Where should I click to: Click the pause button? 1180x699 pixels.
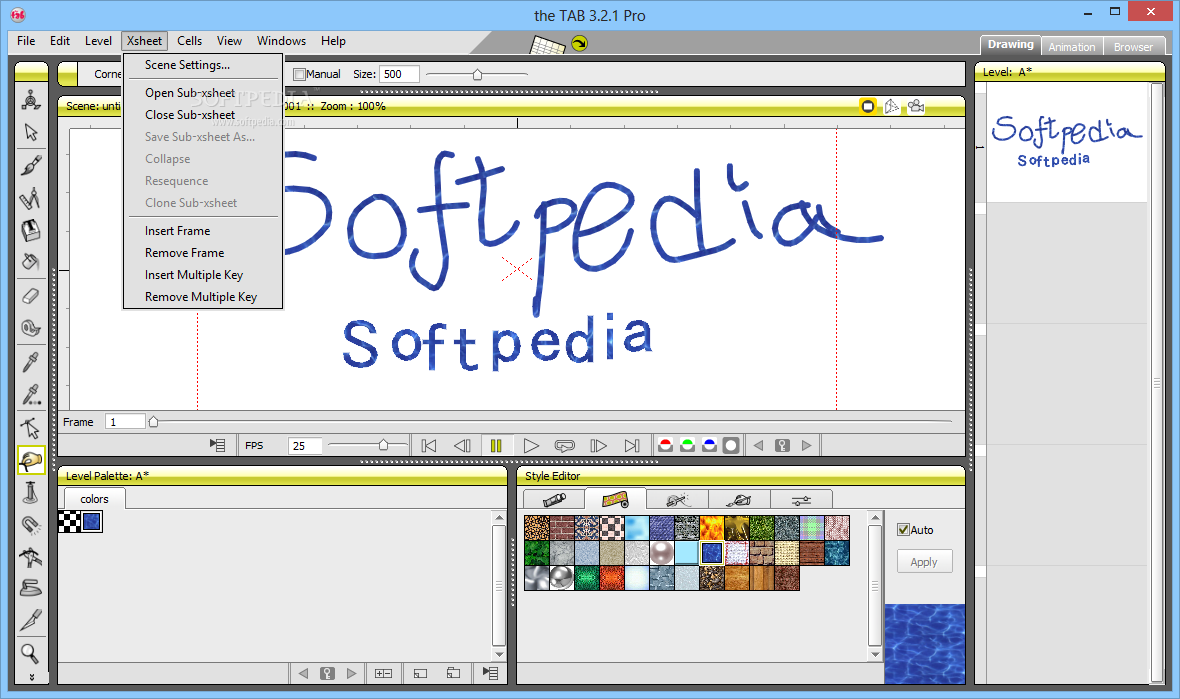point(496,445)
